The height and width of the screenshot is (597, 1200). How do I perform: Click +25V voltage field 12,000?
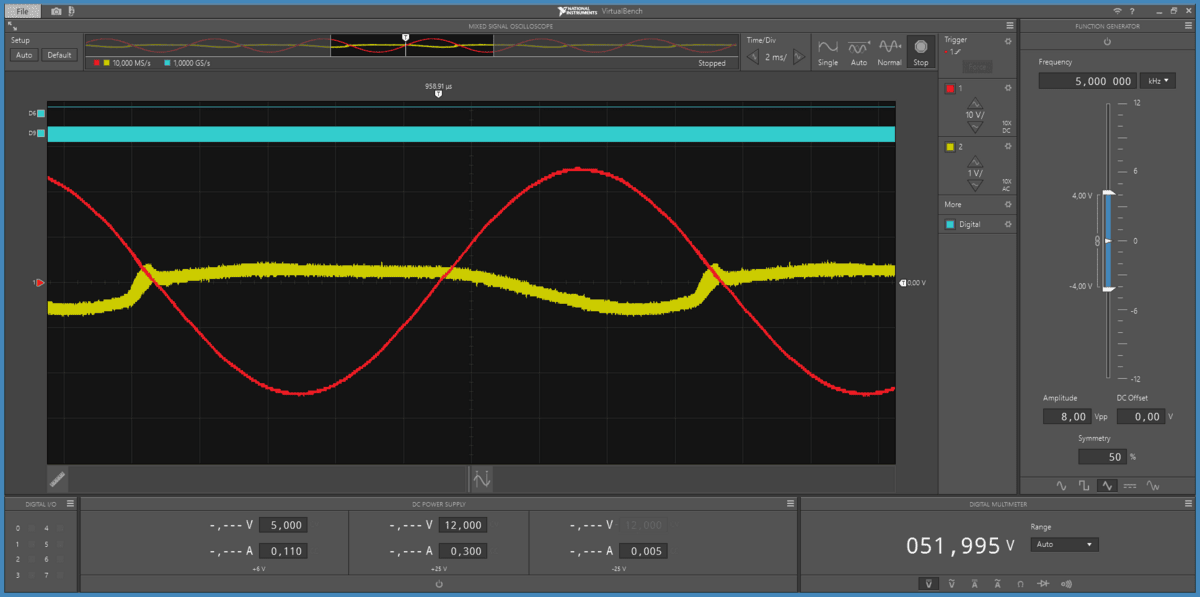click(x=463, y=525)
